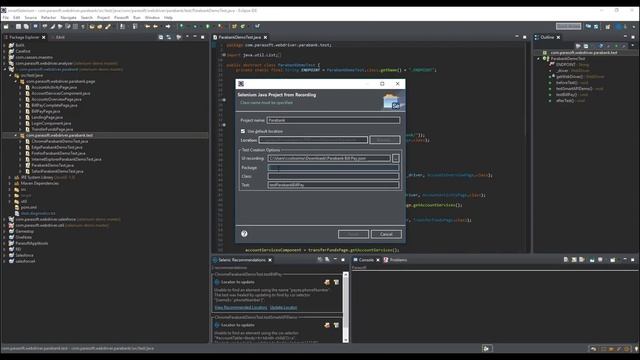Viewport: 640px width, 360px height.
Task: Click the View Recommended Locators link
Action: pyautogui.click(x=241, y=307)
